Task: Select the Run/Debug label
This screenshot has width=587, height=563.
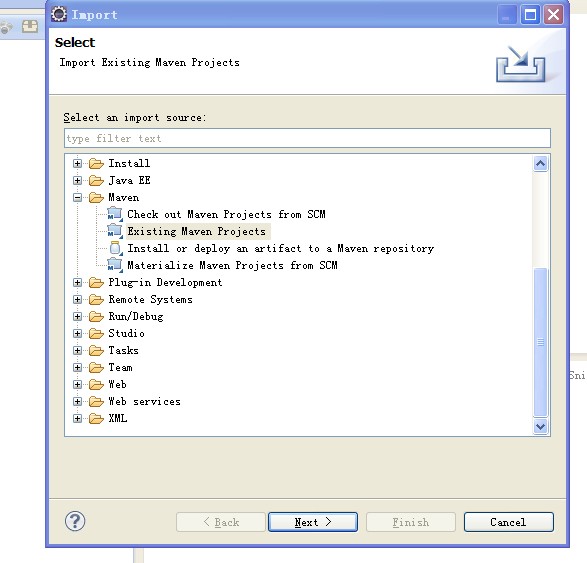Action: point(136,317)
